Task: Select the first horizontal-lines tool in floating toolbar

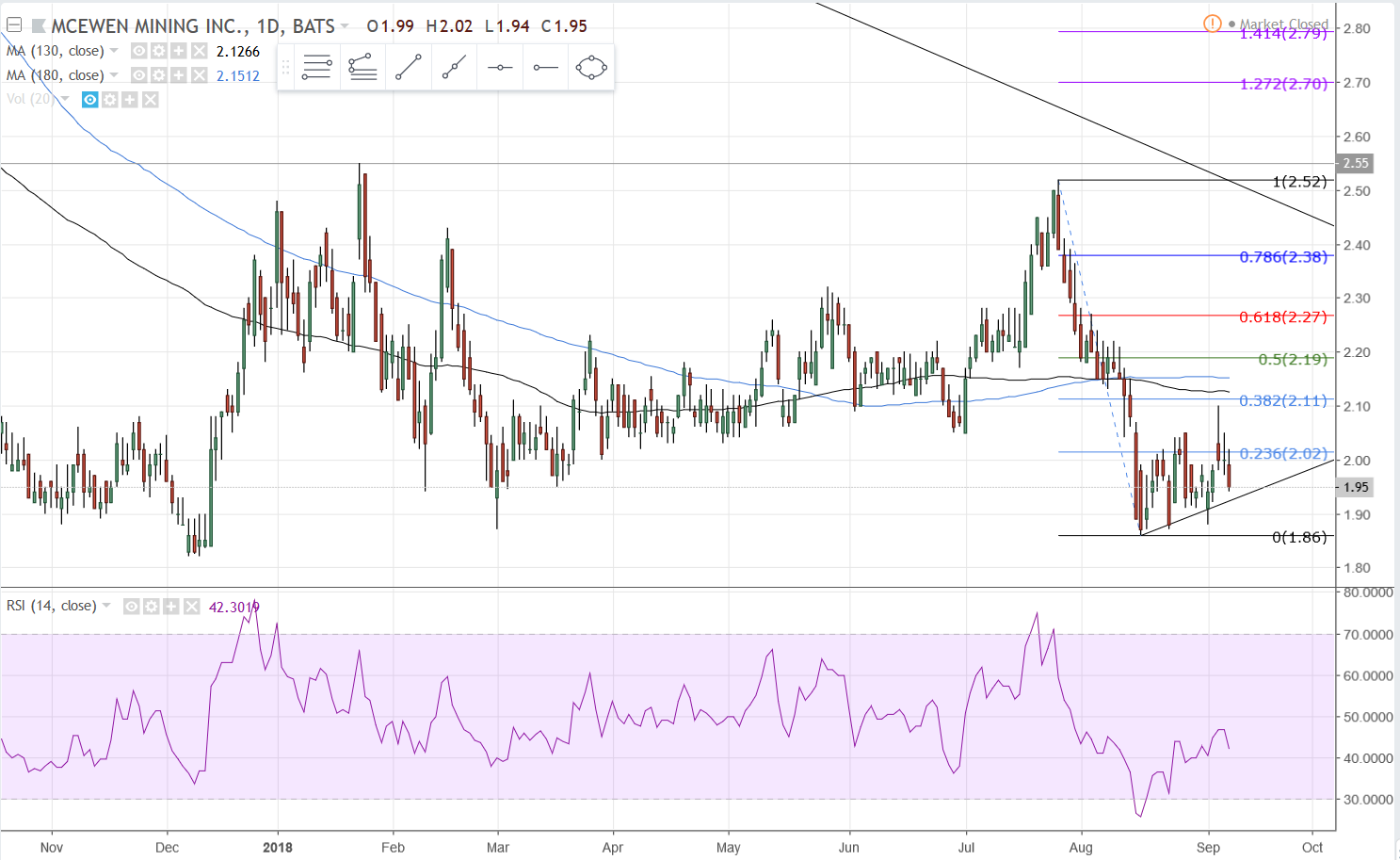Action: tap(316, 68)
